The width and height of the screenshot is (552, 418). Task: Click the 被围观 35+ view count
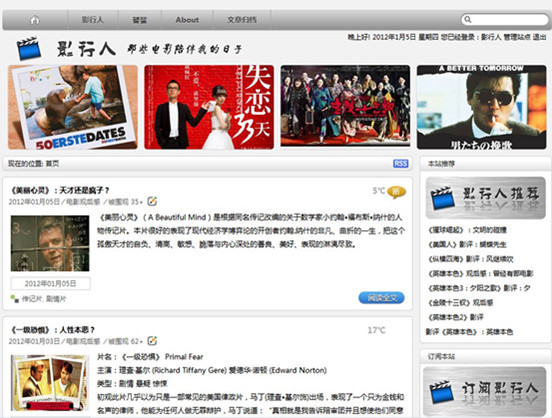click(126, 202)
